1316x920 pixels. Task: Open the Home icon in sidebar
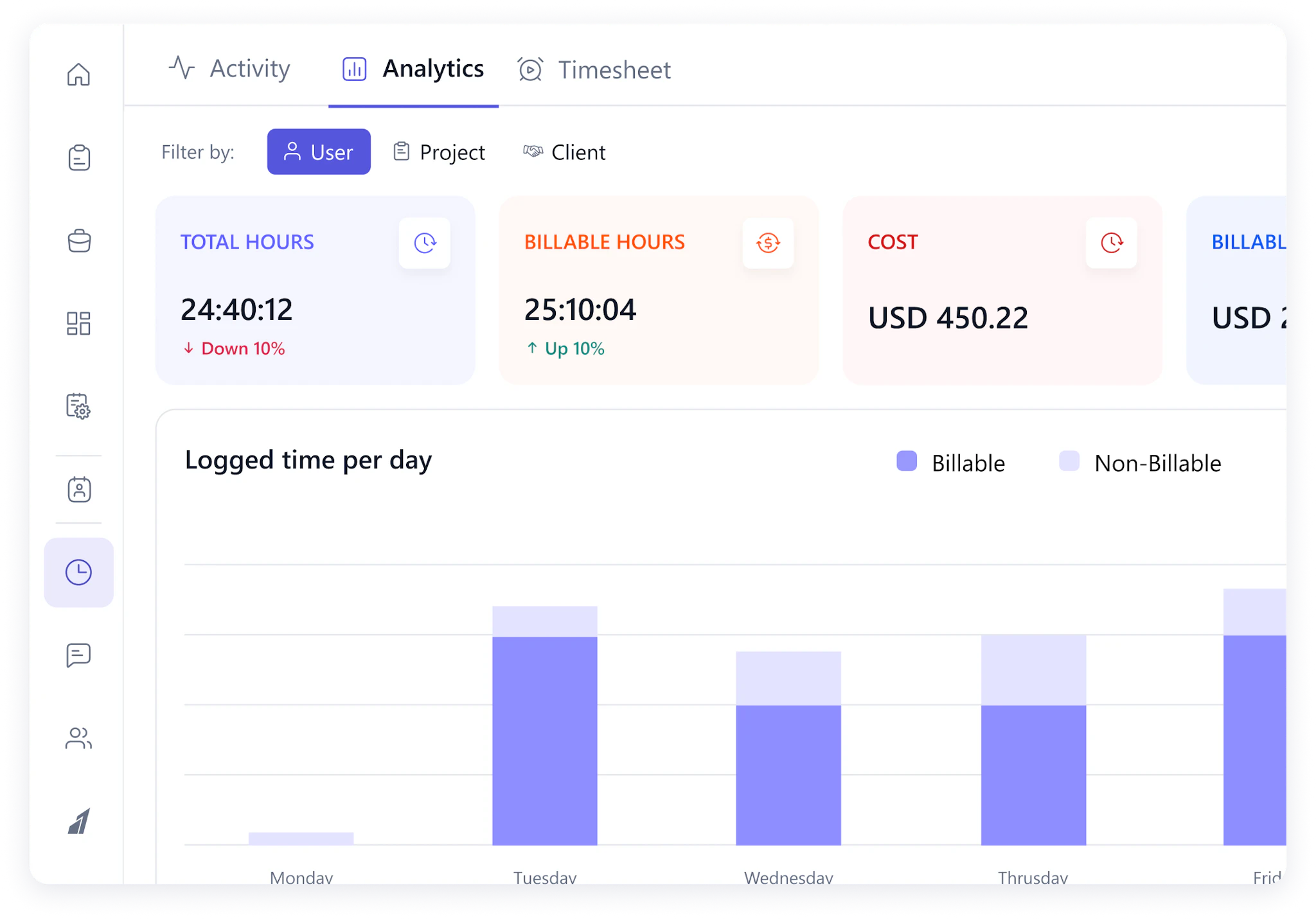click(78, 75)
